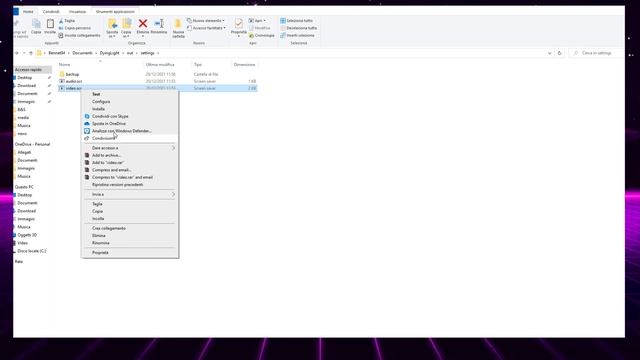
Task: Sort by Dimensione column header
Action: 244,64
